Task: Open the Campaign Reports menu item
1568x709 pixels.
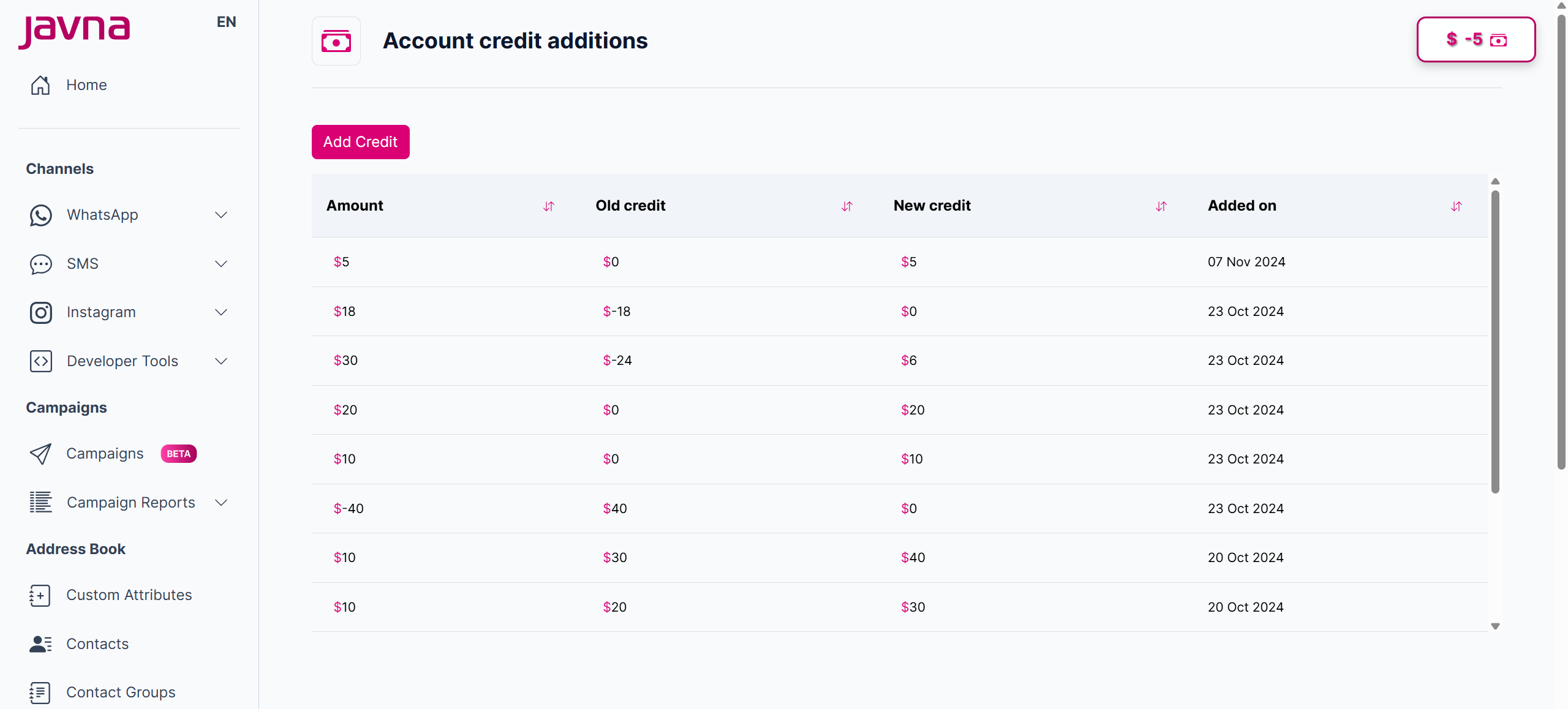Action: point(130,503)
